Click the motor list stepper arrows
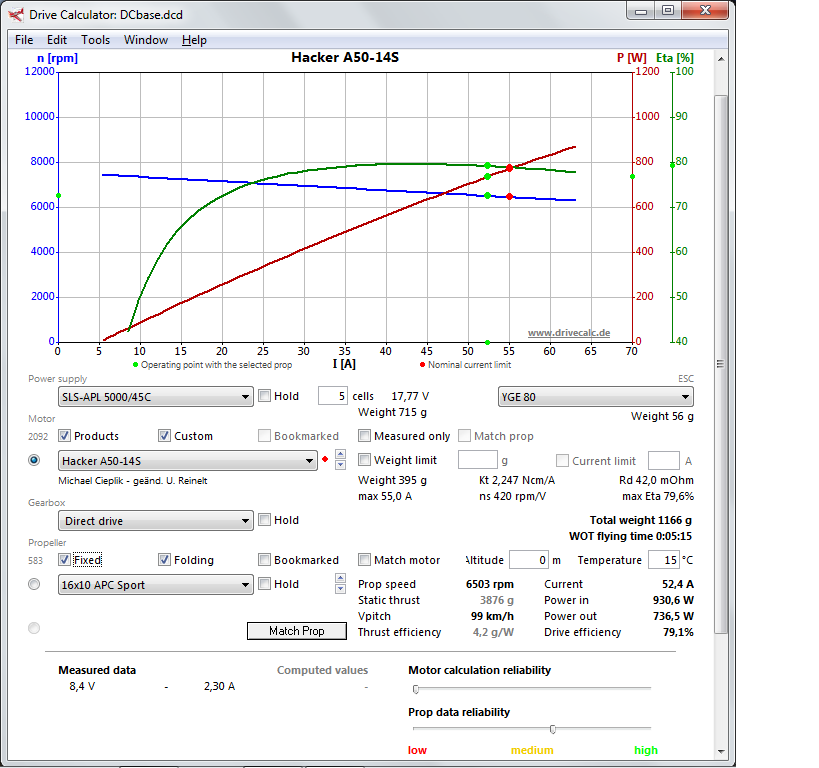Viewport: 819px width, 768px height. tap(340, 460)
